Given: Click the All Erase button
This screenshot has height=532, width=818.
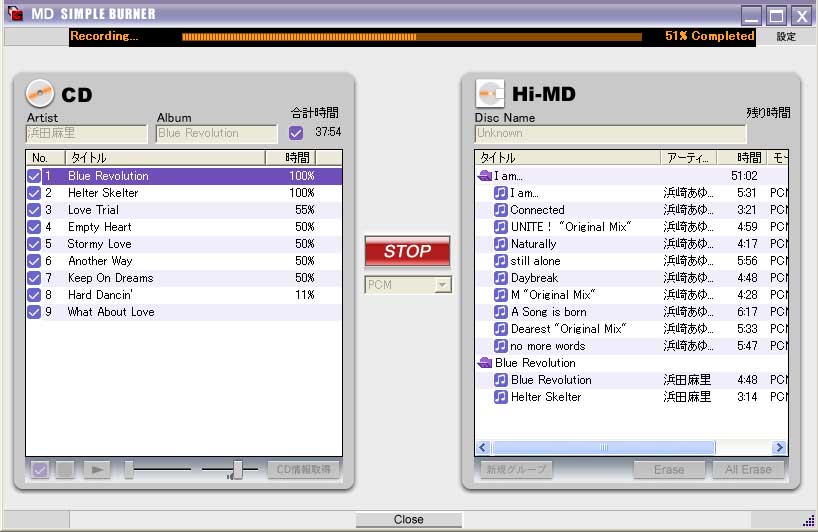Looking at the screenshot, I should pyautogui.click(x=748, y=469).
